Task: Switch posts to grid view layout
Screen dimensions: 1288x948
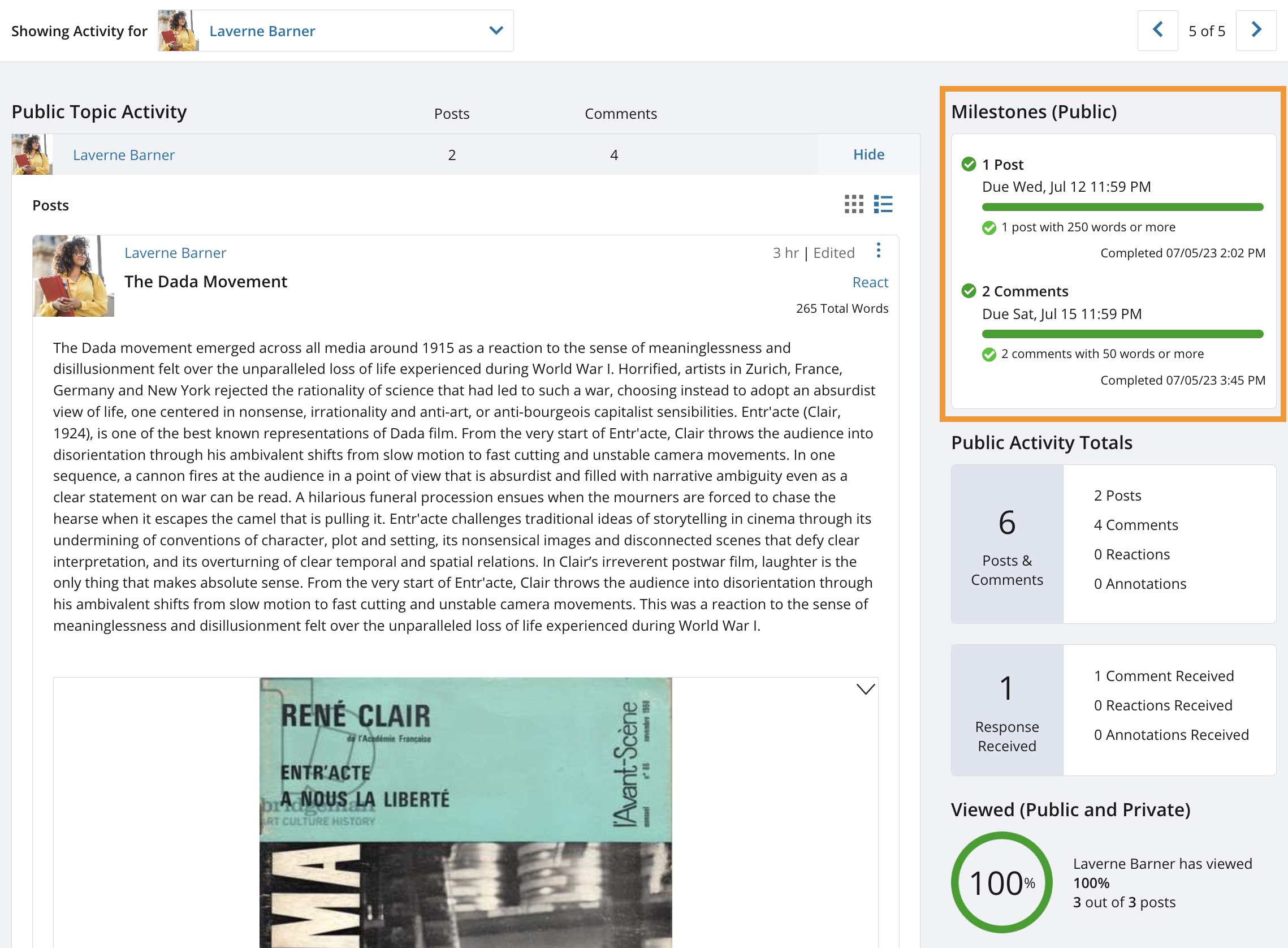Action: pos(854,205)
